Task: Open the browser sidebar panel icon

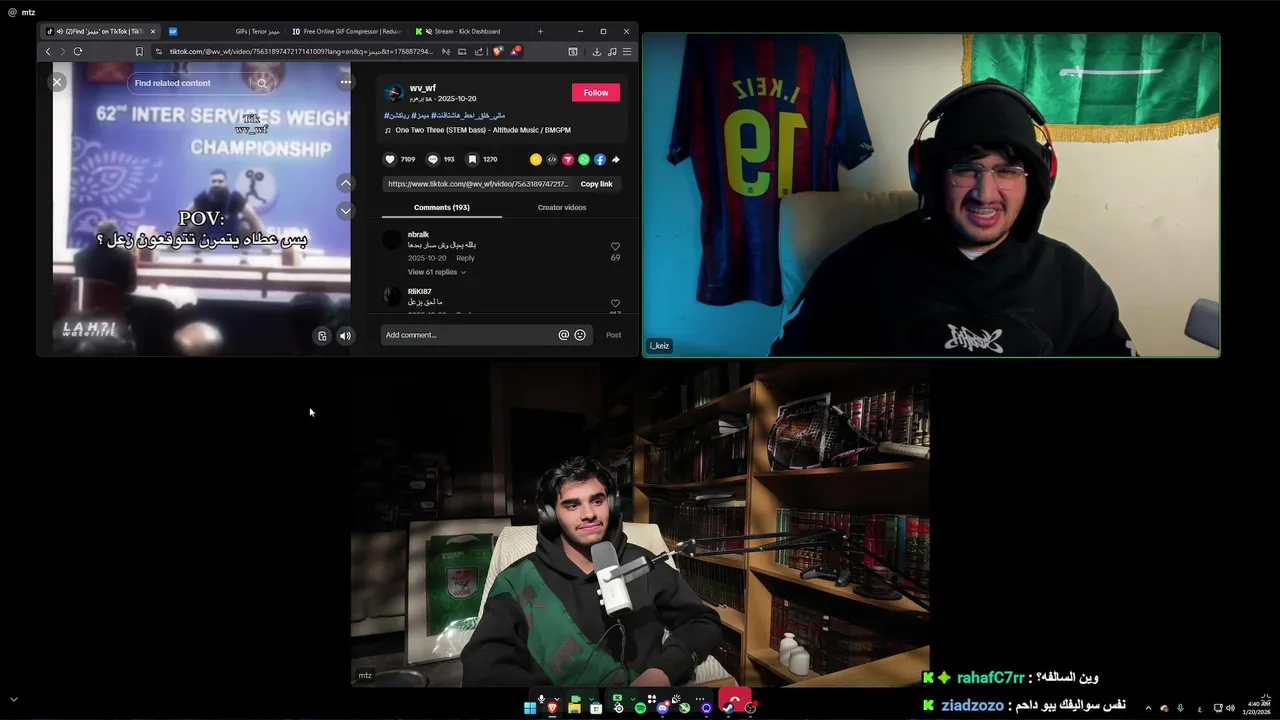Action: coord(573,51)
